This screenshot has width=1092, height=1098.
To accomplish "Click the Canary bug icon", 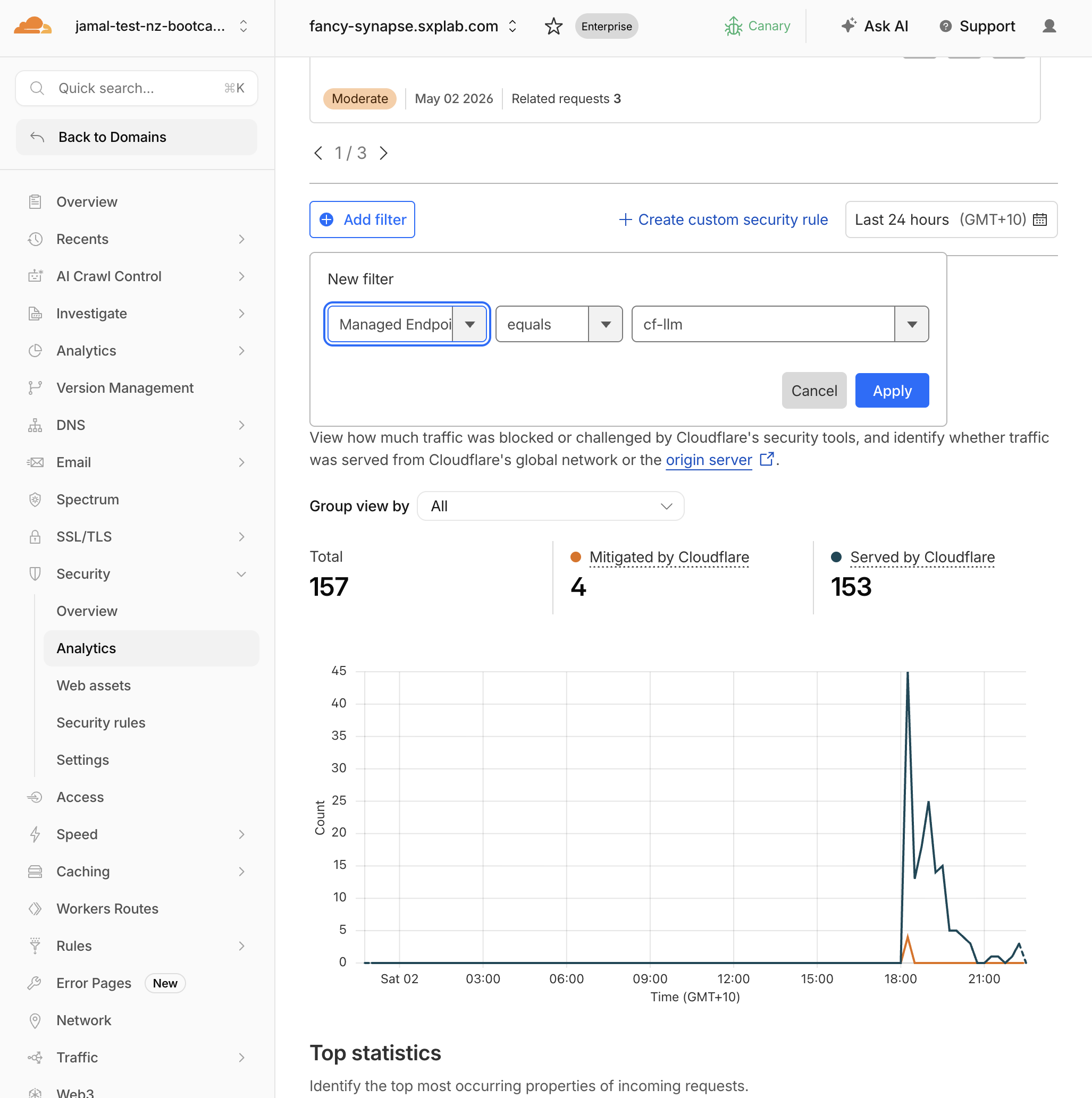I will tap(733, 26).
